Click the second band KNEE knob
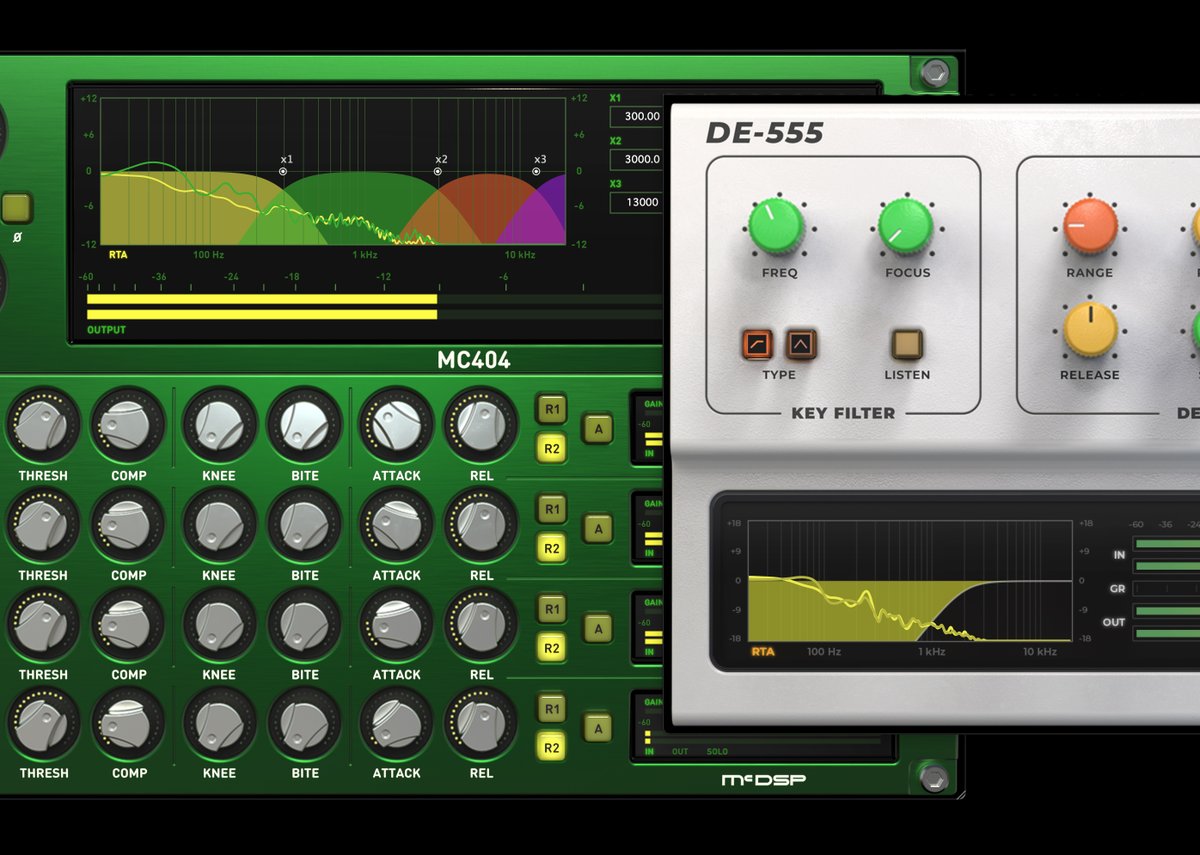Screen dimensions: 1200x855 [x=219, y=525]
